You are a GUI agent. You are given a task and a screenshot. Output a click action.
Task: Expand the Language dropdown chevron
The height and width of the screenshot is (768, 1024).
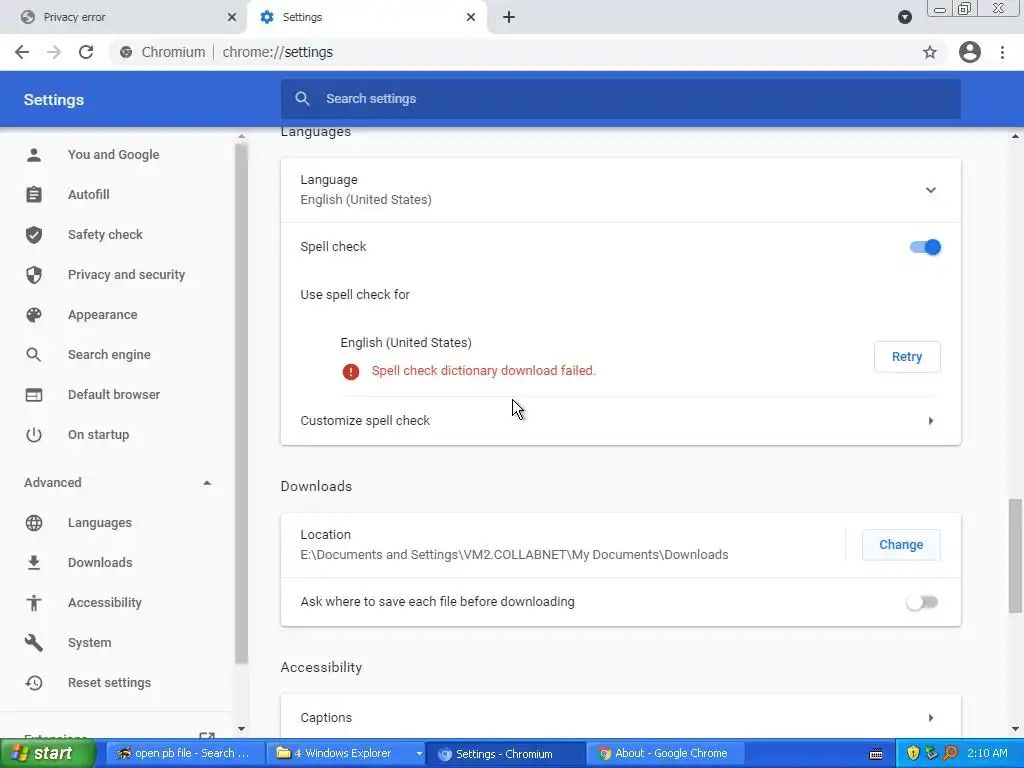coord(931,190)
